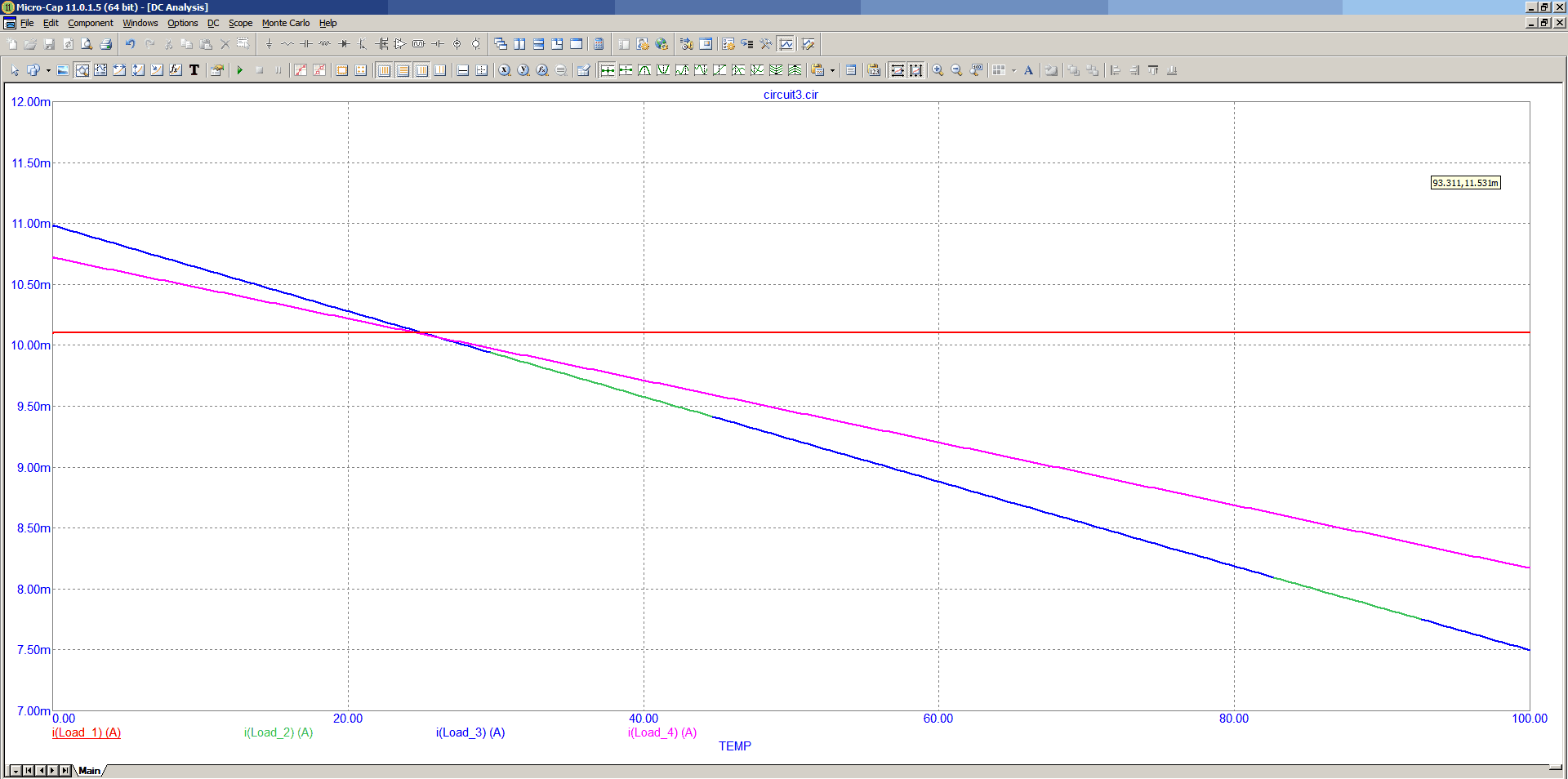Go to first page tab button
This screenshot has width=1568, height=779.
click(29, 770)
